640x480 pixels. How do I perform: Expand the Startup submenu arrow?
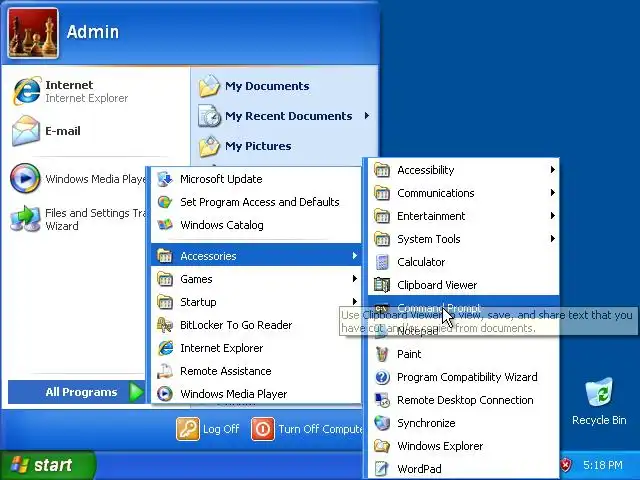(355, 301)
